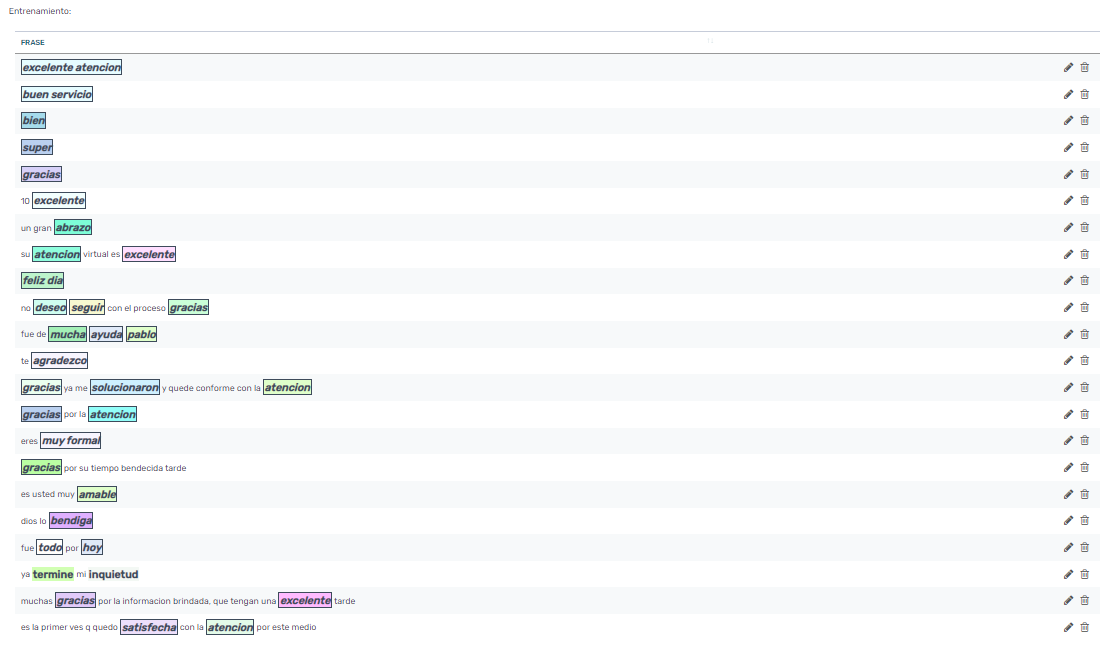
Task: Trash the 'un gran abrazo' phrase
Action: coord(1085,227)
